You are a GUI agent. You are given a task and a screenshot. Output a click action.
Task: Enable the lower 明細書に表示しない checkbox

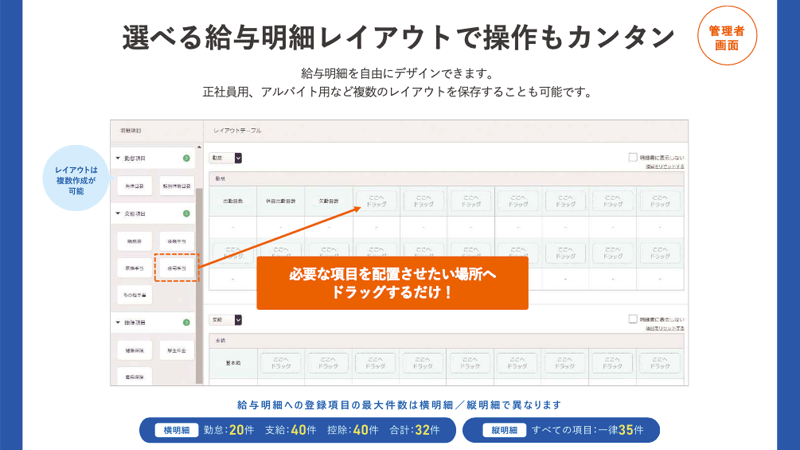click(x=633, y=319)
